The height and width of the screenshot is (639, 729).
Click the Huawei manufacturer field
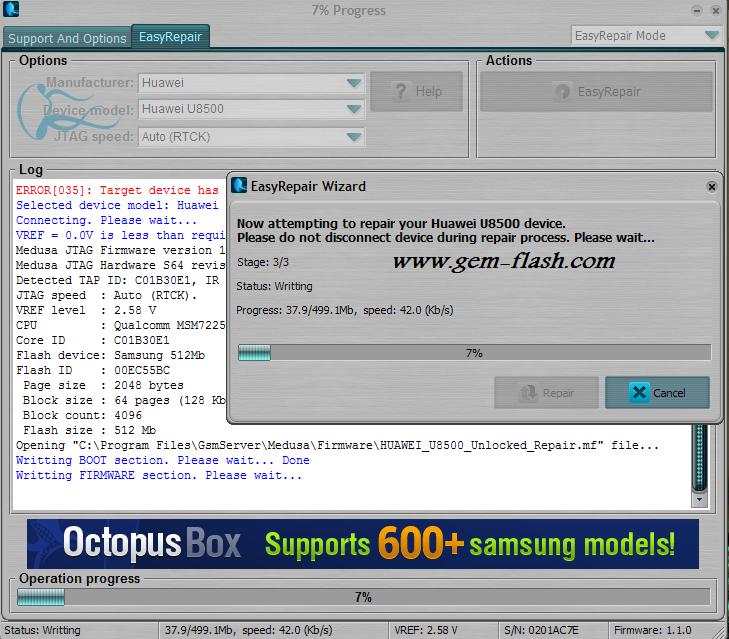tap(251, 83)
